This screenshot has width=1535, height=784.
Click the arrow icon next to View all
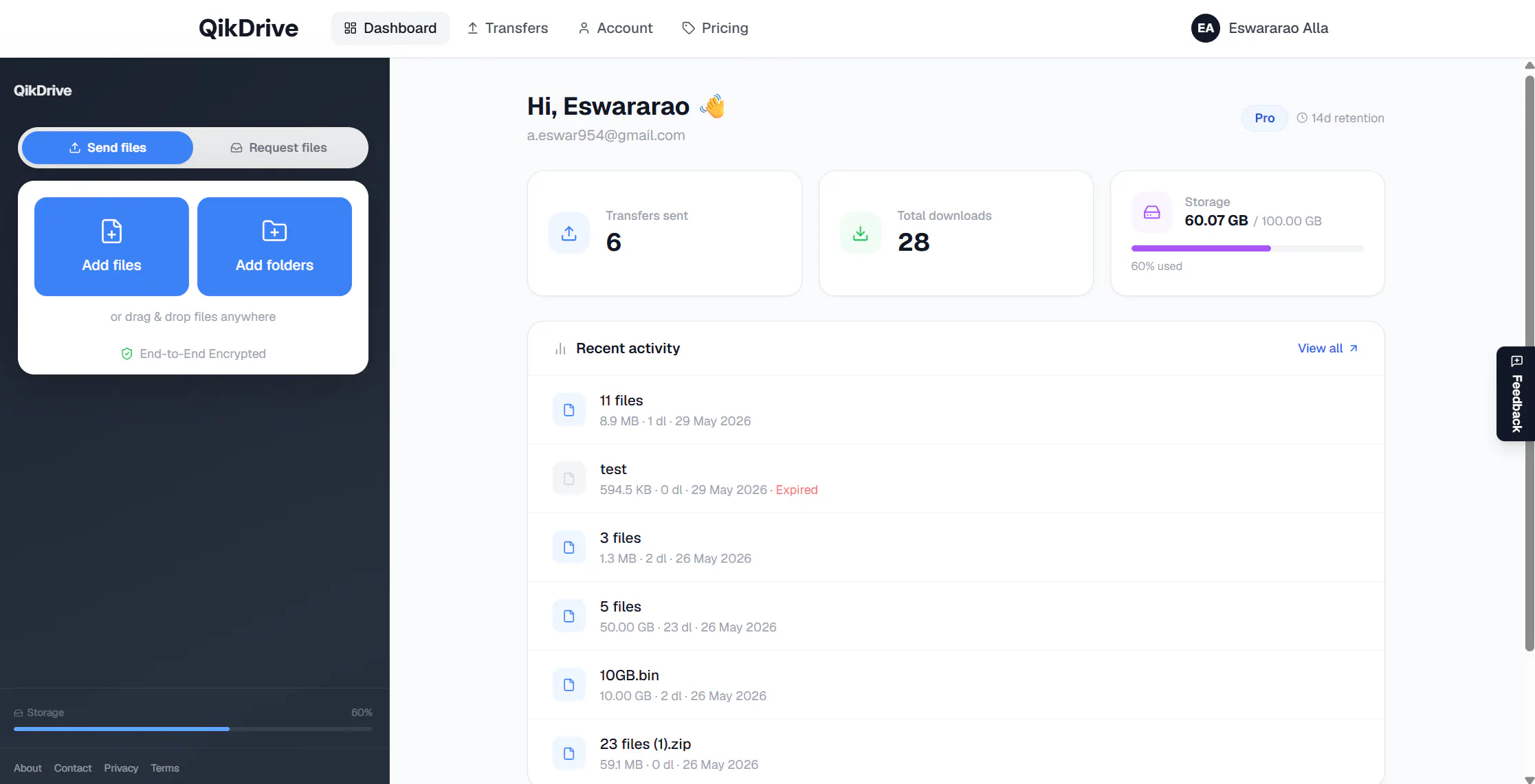click(1354, 348)
